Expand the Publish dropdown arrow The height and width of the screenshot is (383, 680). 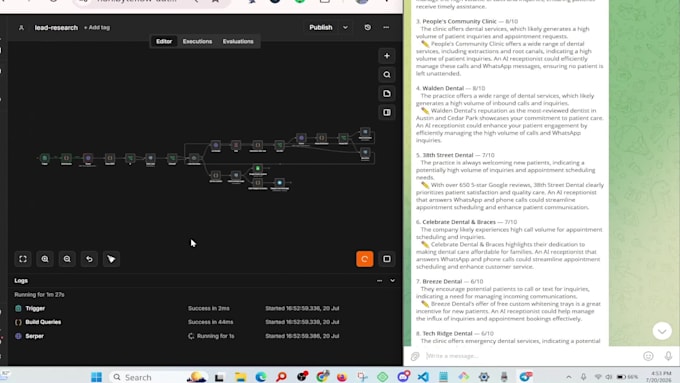[x=345, y=27]
